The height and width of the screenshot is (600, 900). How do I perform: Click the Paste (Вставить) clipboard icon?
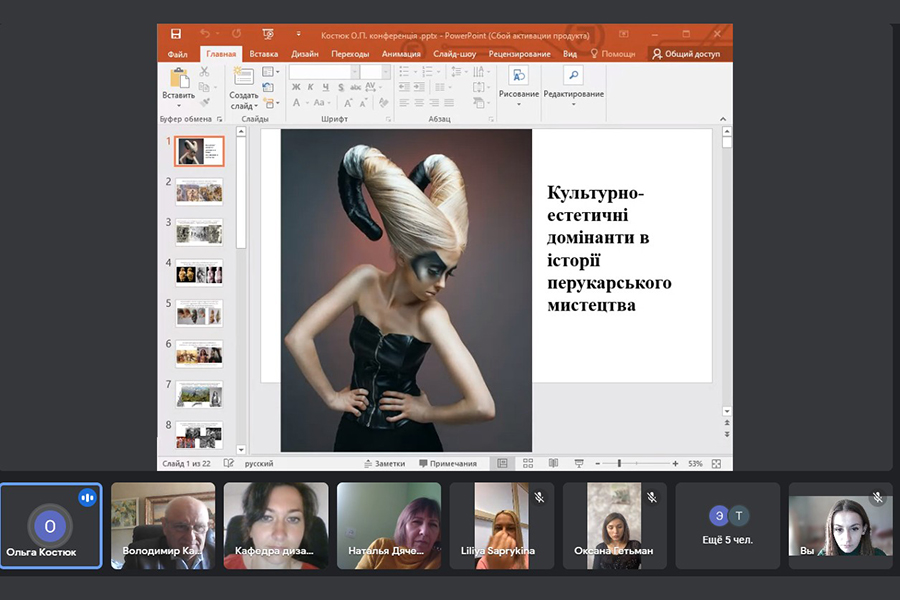tap(179, 79)
